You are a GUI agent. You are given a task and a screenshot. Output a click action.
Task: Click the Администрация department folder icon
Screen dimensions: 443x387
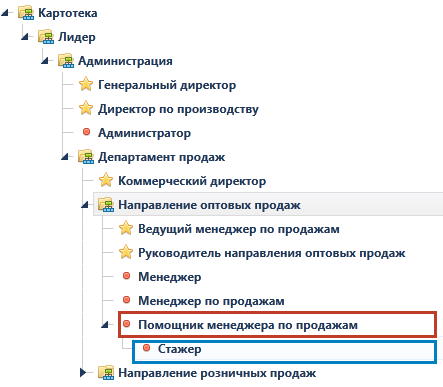66,61
